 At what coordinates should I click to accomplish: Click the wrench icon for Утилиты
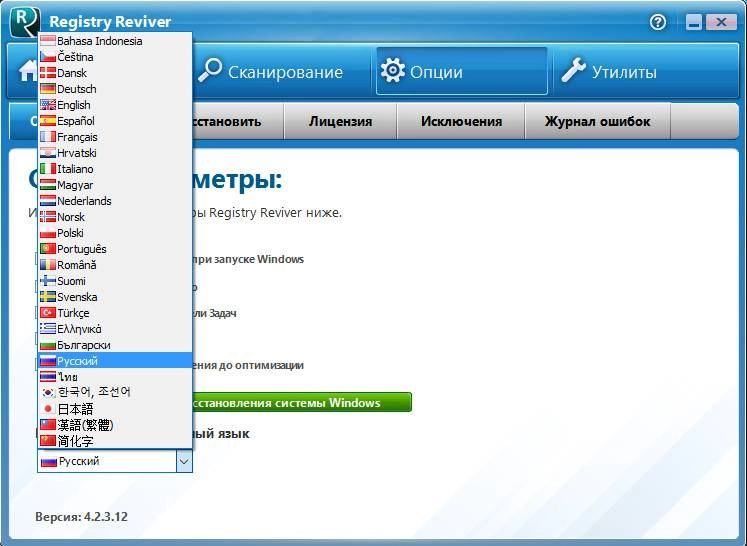(x=573, y=70)
